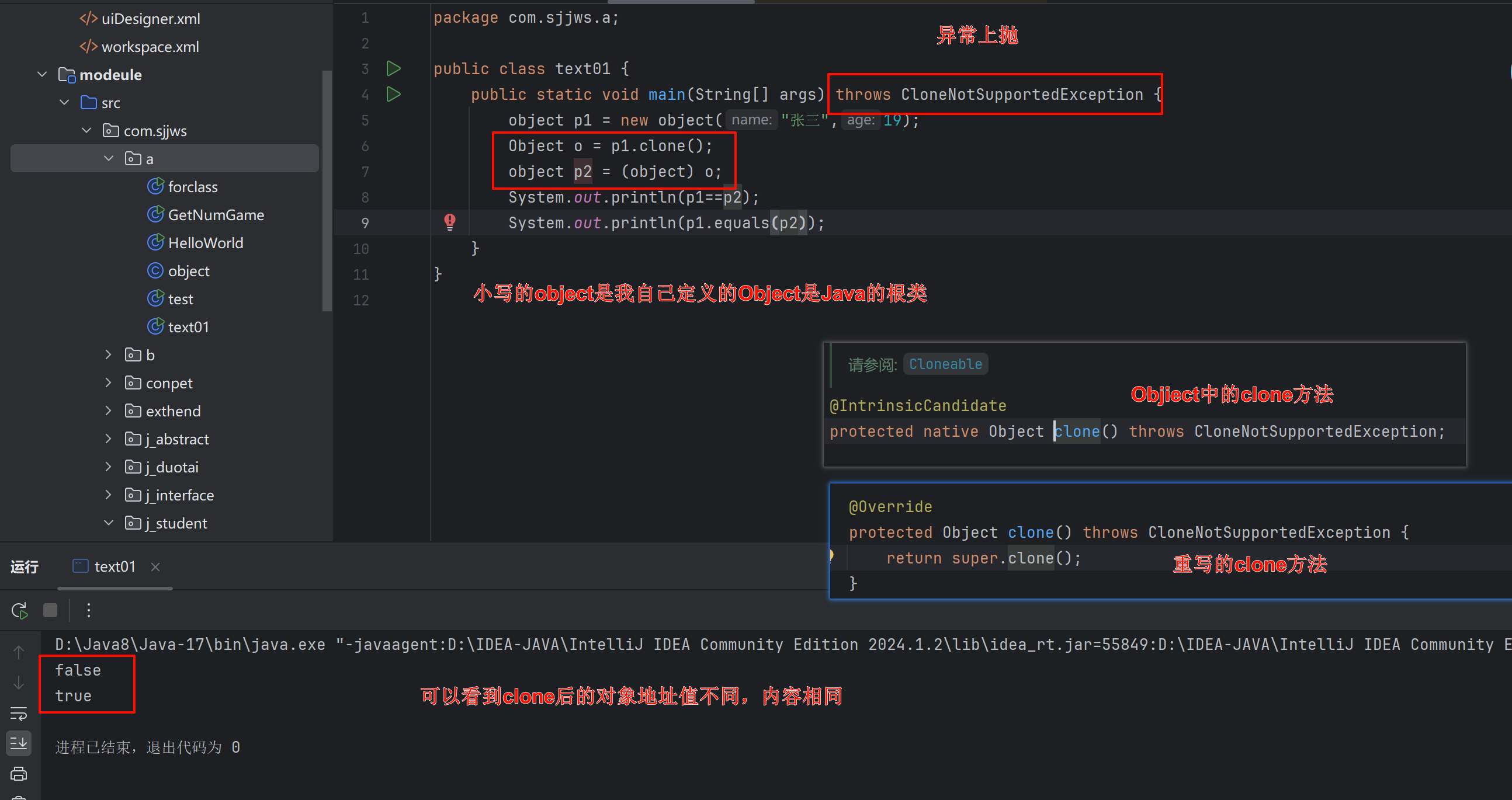Toggle soft-wrap in the run console

pos(19,713)
